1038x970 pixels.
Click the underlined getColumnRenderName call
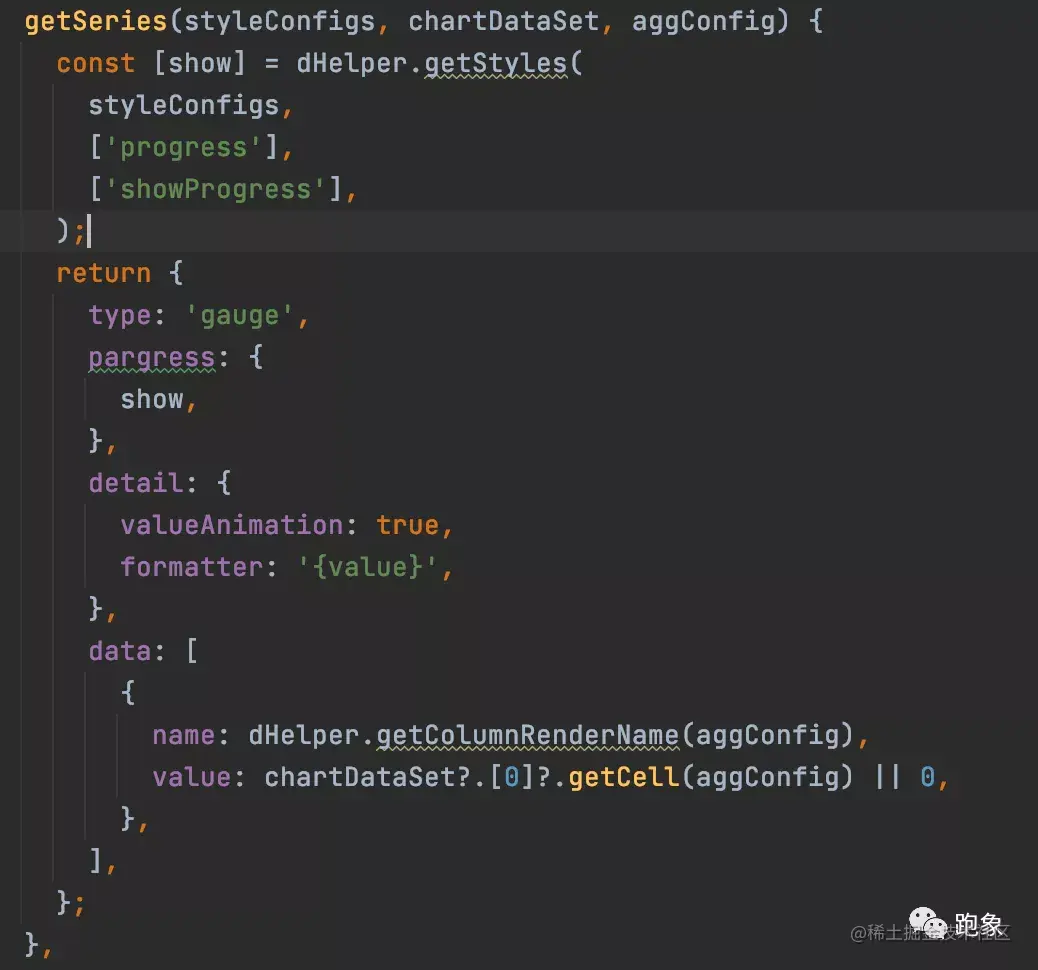pyautogui.click(x=528, y=736)
